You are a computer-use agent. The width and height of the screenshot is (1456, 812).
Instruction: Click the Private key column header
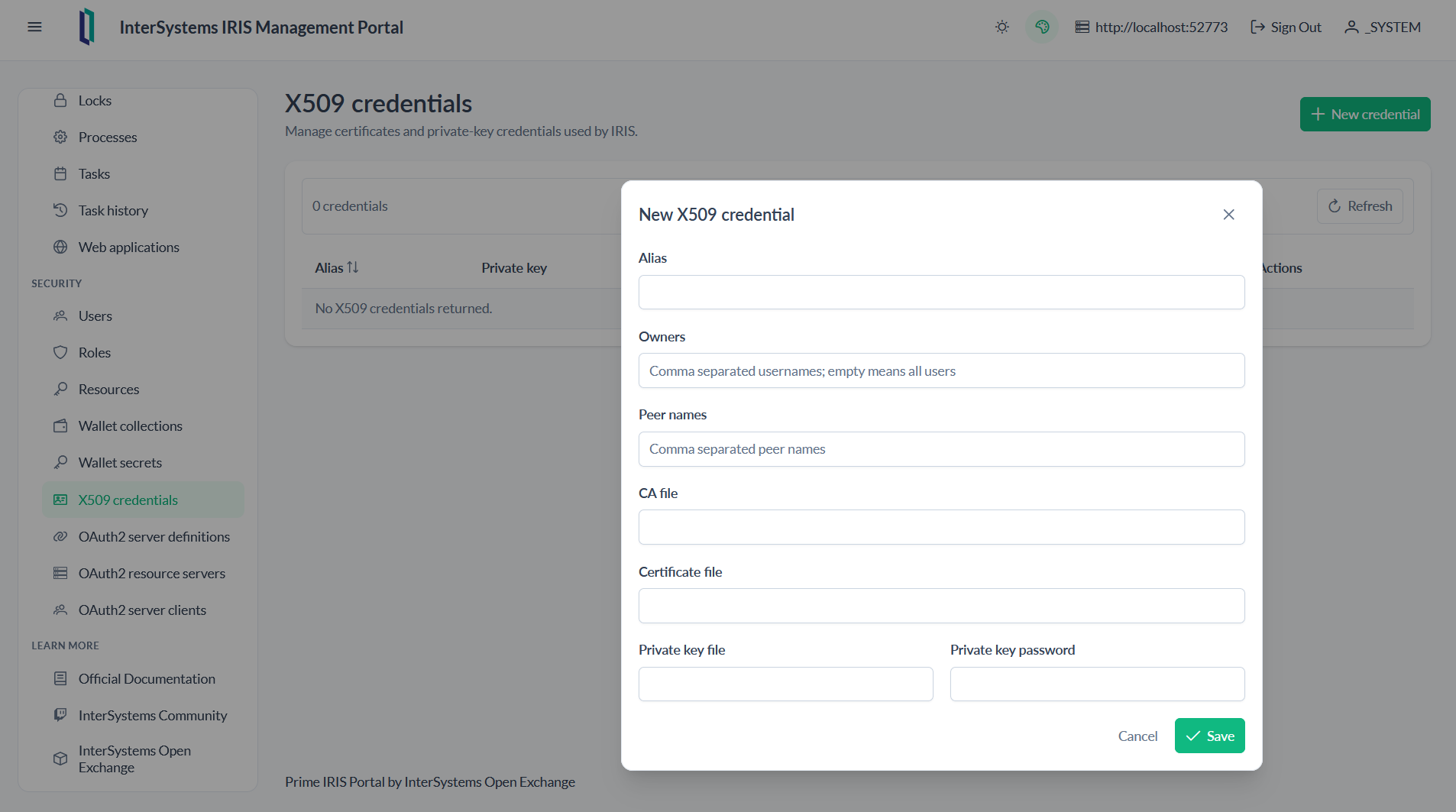(x=514, y=268)
